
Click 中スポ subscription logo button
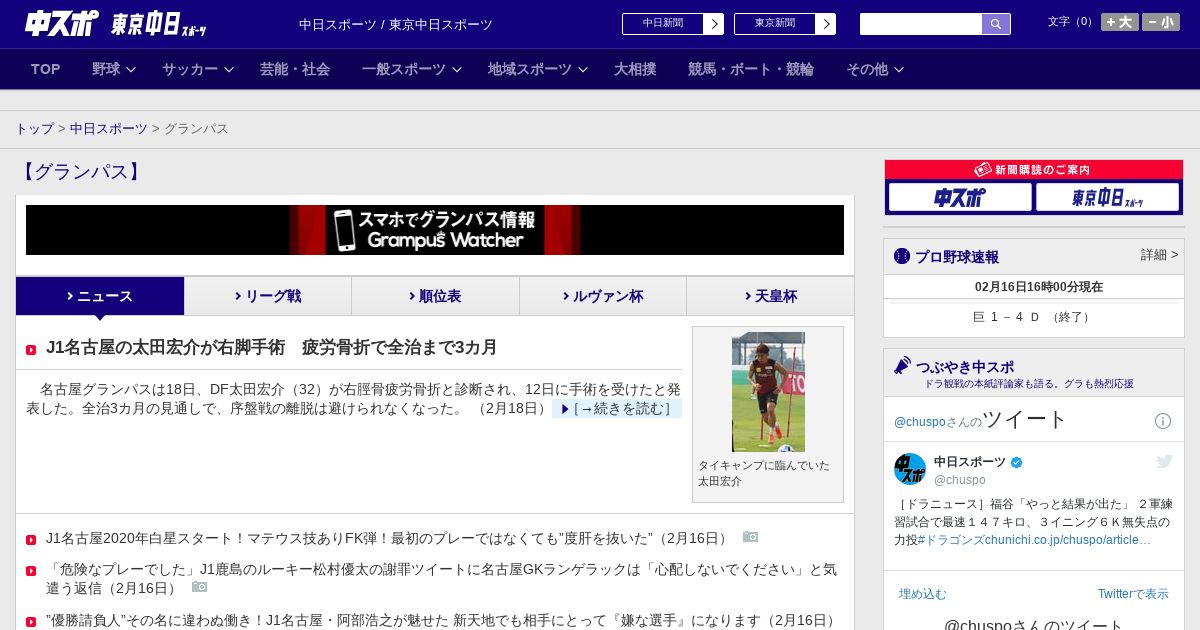pos(960,197)
